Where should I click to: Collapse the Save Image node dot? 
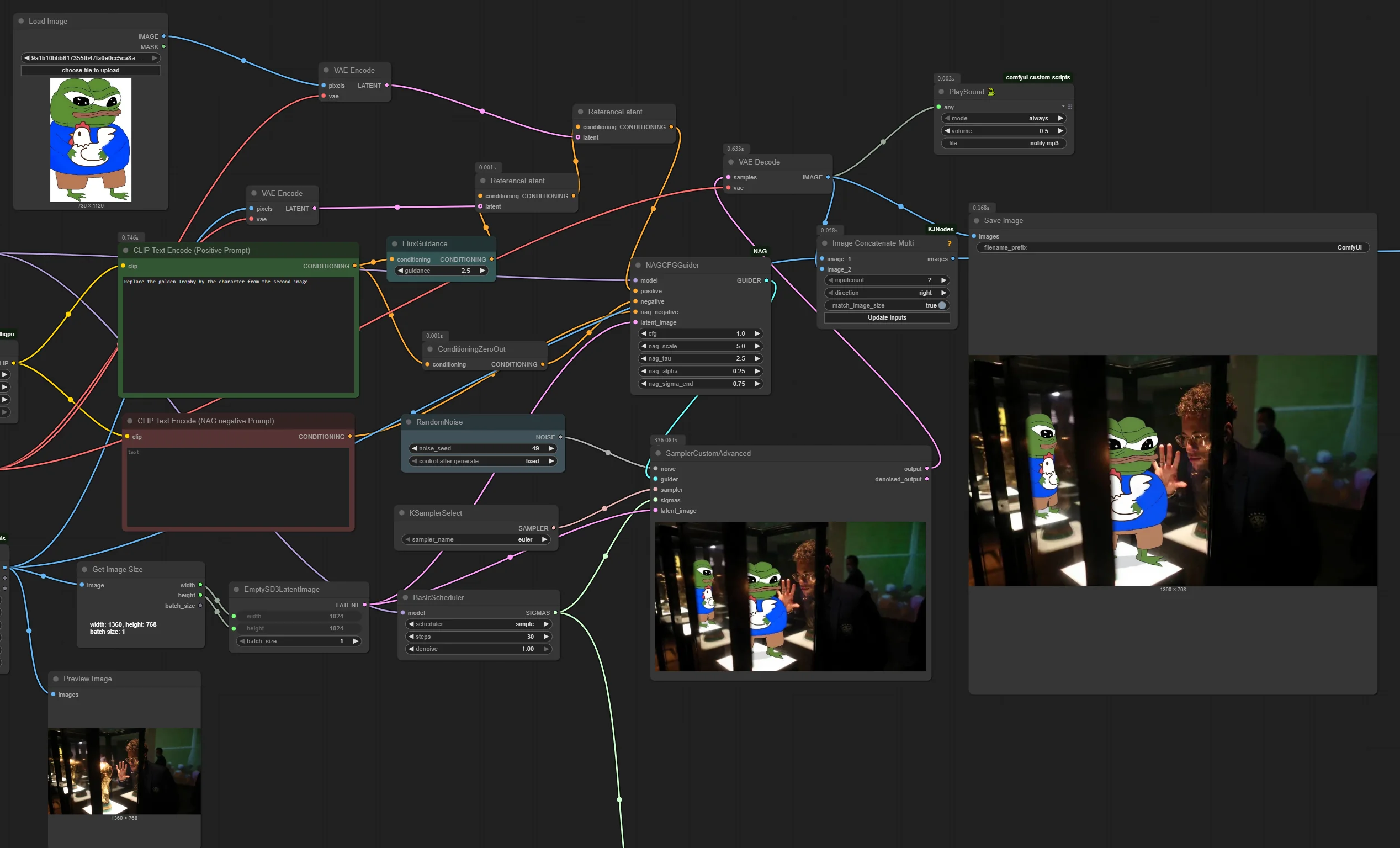click(x=976, y=220)
